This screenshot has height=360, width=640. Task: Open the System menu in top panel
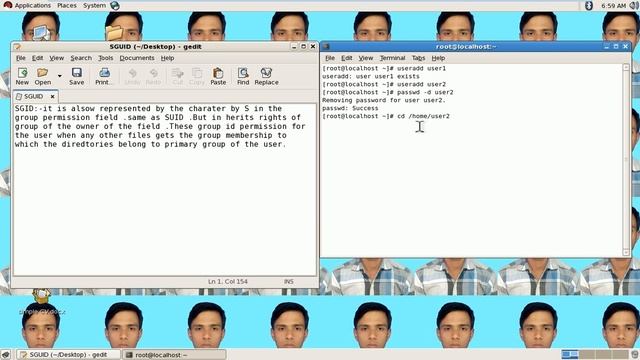click(x=94, y=5)
